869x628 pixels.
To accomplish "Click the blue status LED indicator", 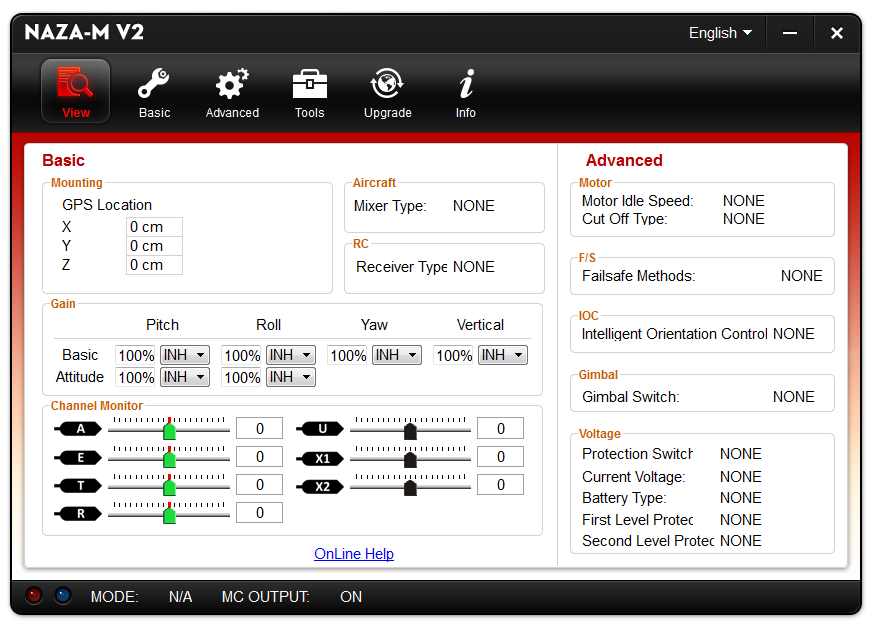I will click(63, 596).
